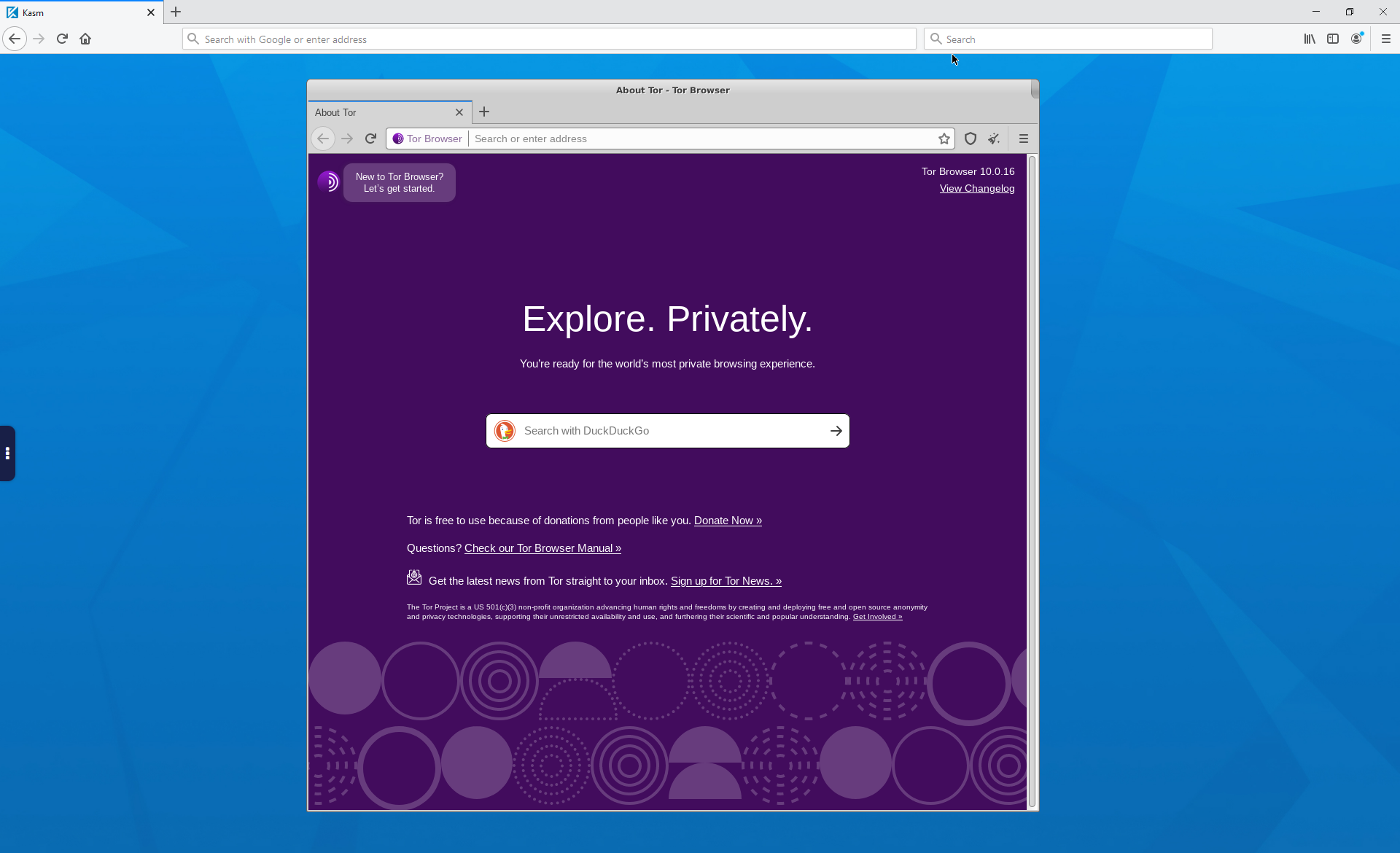Image resolution: width=1400 pixels, height=853 pixels.
Task: Click the Firefox library icon in outer browser
Action: pyautogui.click(x=1310, y=38)
